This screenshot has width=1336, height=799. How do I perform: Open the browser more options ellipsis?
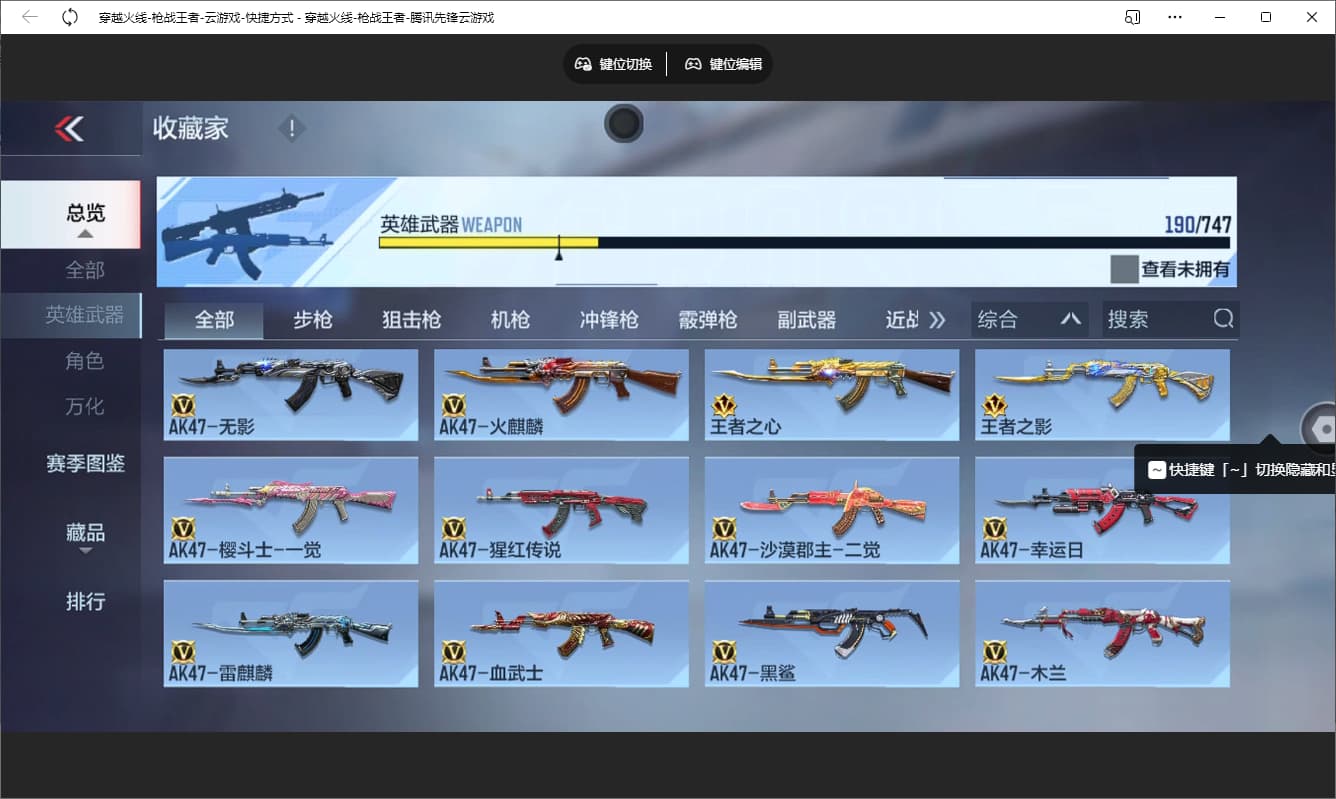pyautogui.click(x=1175, y=17)
